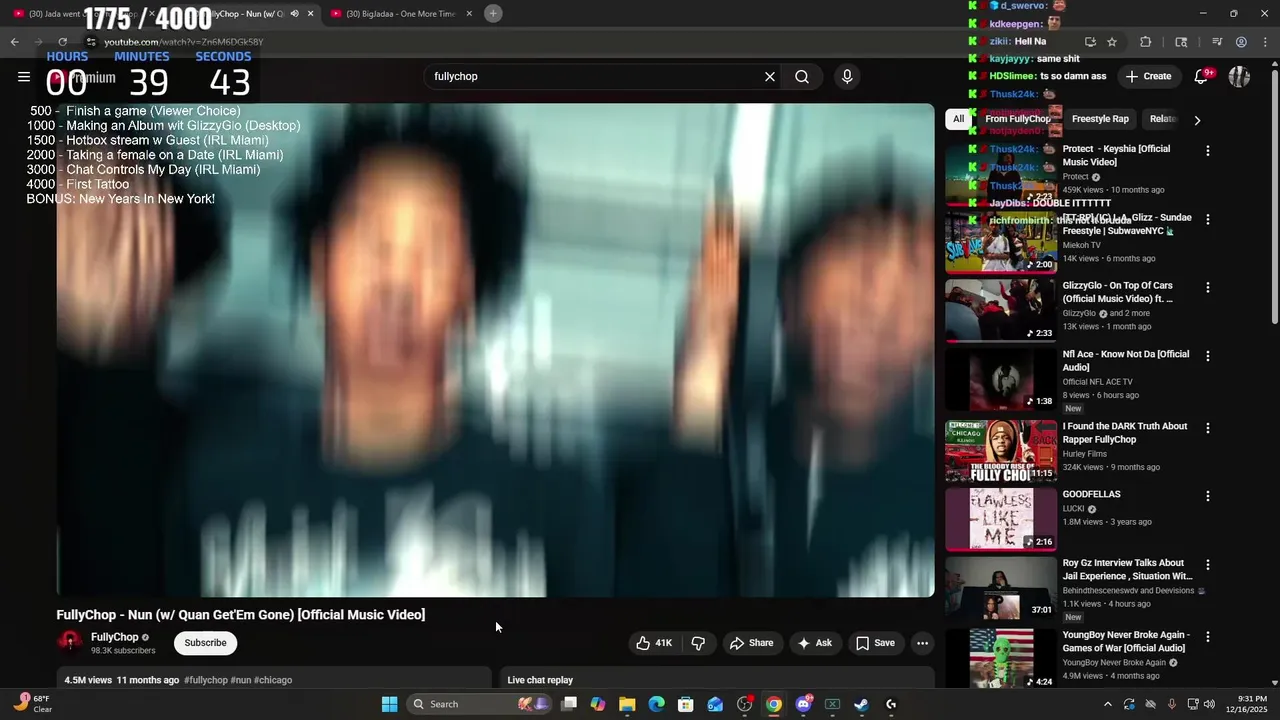1280x720 pixels.
Task: Open the YouTube hamburger guide menu
Action: [24, 77]
